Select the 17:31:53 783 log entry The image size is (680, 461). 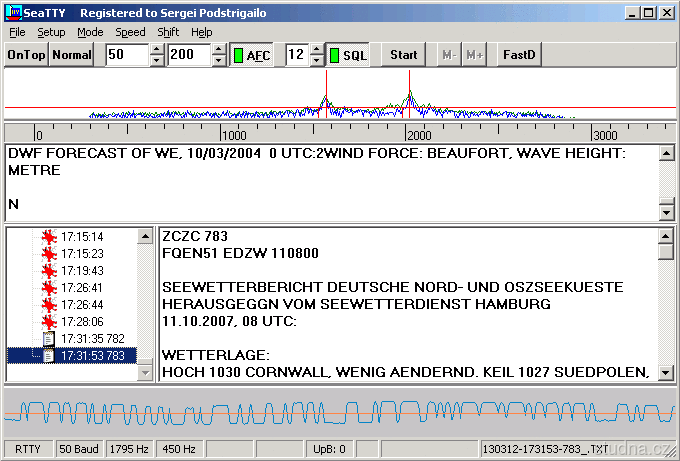(92, 356)
